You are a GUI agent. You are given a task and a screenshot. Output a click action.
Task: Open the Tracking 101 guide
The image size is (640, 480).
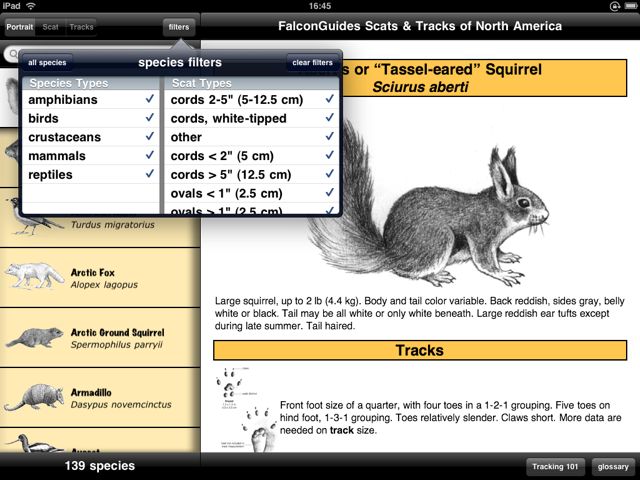(555, 467)
